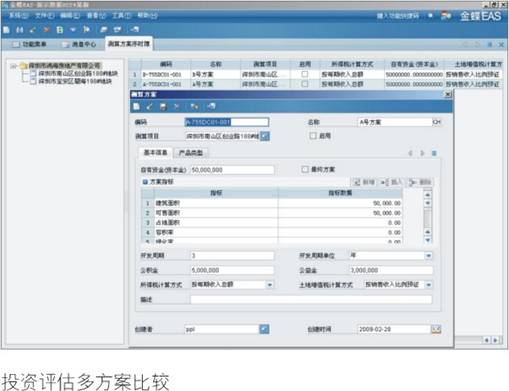Click the 公积金 field showing 5,000,000
The image size is (509, 391).
click(x=232, y=270)
